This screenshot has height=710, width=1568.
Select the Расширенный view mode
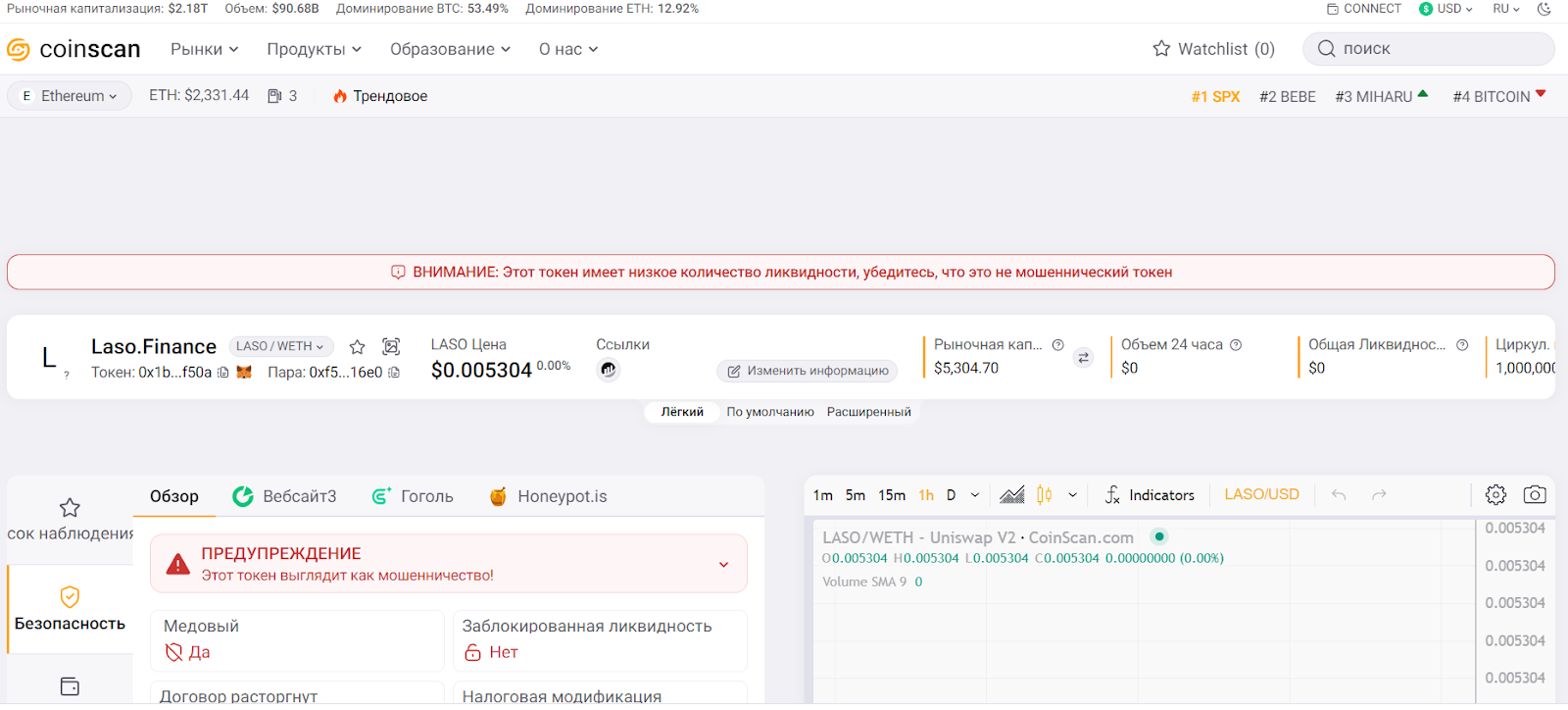[x=869, y=412]
